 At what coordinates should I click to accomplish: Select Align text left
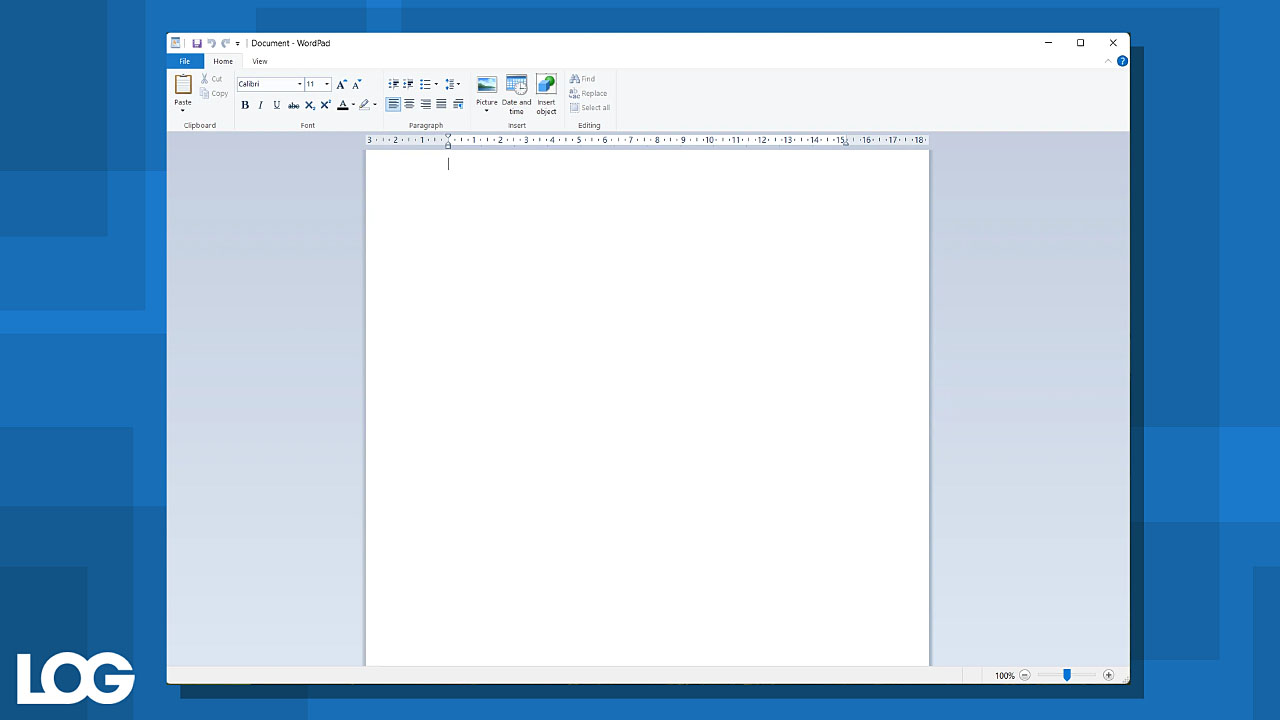[394, 104]
